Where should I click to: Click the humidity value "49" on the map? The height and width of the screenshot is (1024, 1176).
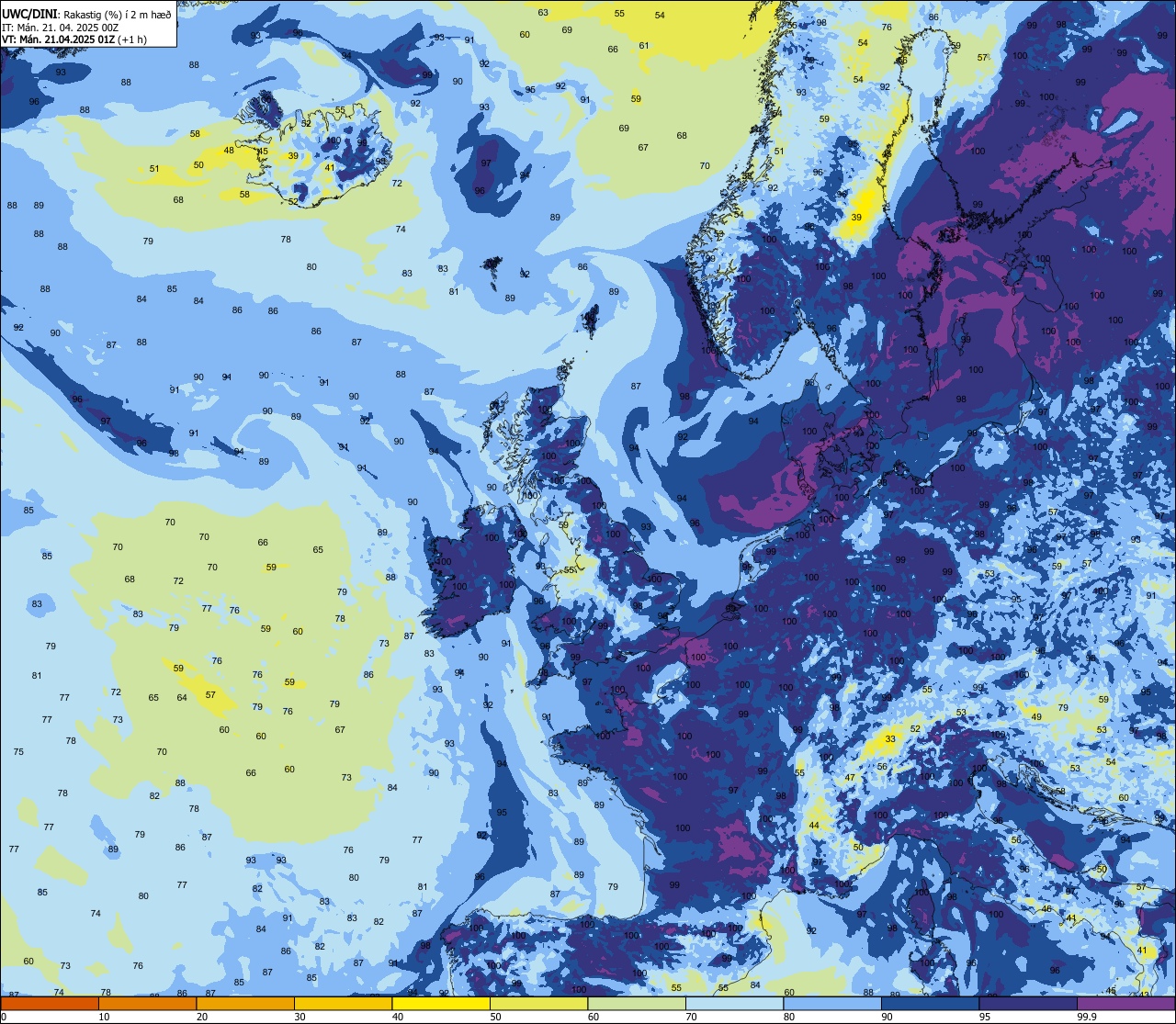[x=1036, y=717]
